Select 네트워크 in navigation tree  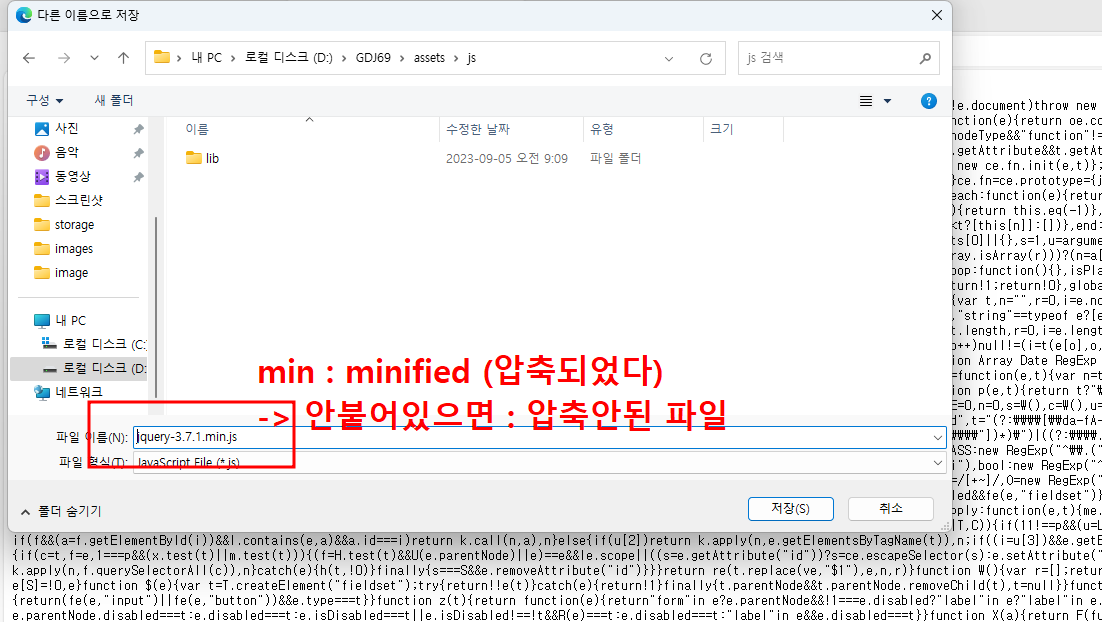78,392
